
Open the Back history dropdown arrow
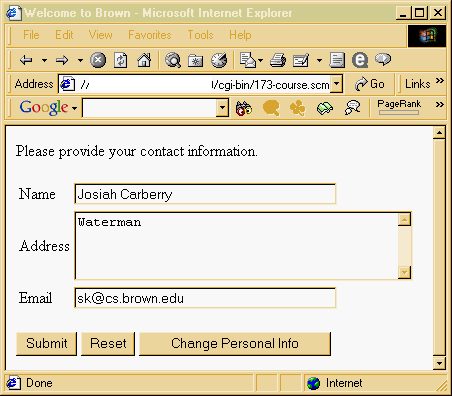44,61
